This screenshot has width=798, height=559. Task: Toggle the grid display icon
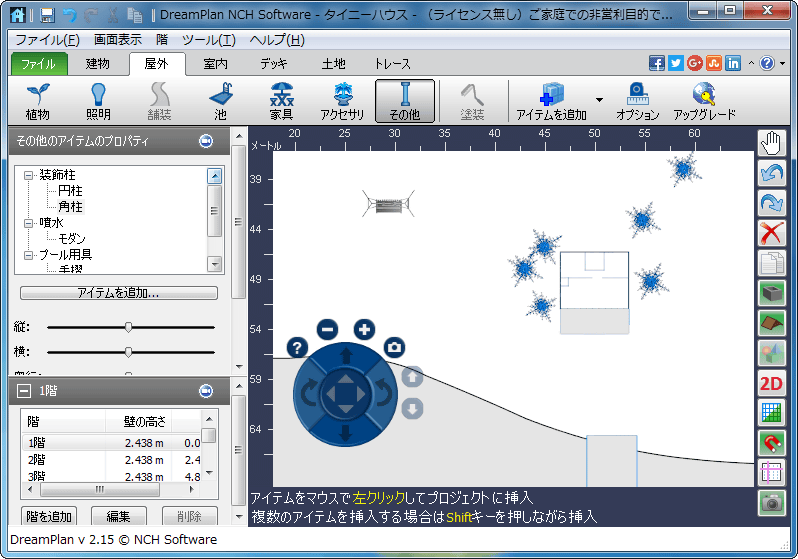click(x=771, y=413)
